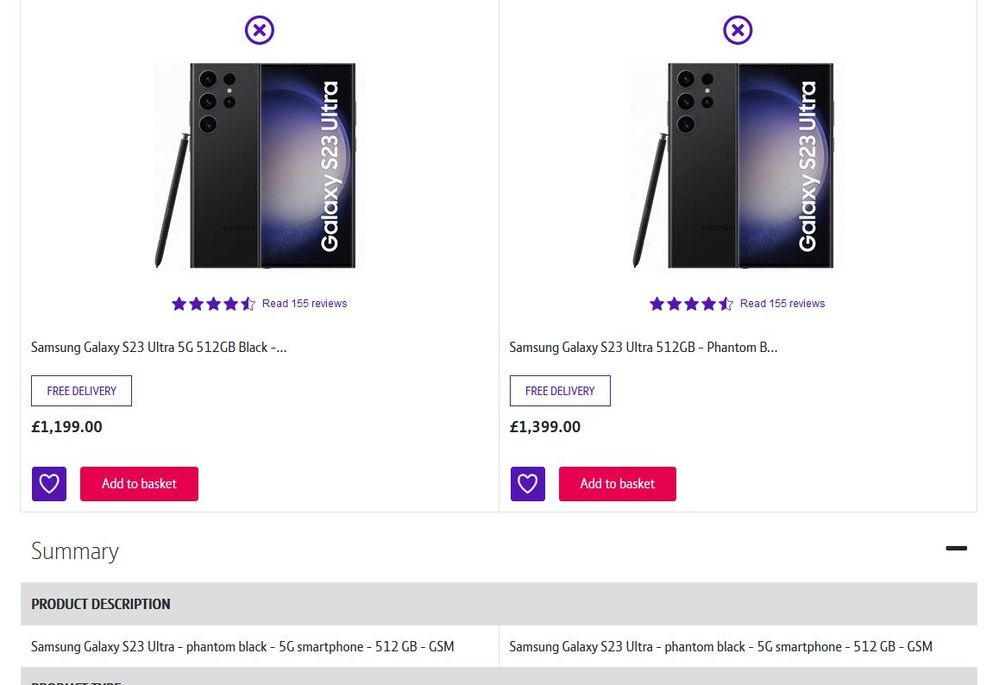Read 155 reviews for the £1,199.00 phone
The height and width of the screenshot is (685, 999).
tap(304, 304)
